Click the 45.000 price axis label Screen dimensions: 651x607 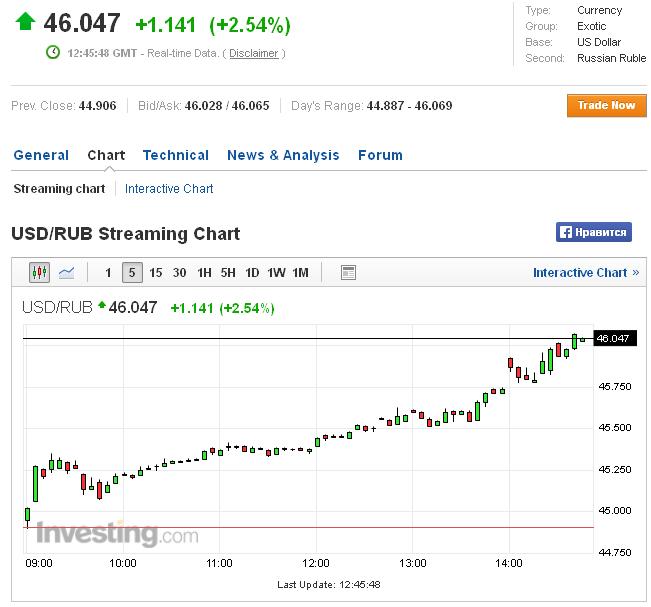[x=615, y=510]
